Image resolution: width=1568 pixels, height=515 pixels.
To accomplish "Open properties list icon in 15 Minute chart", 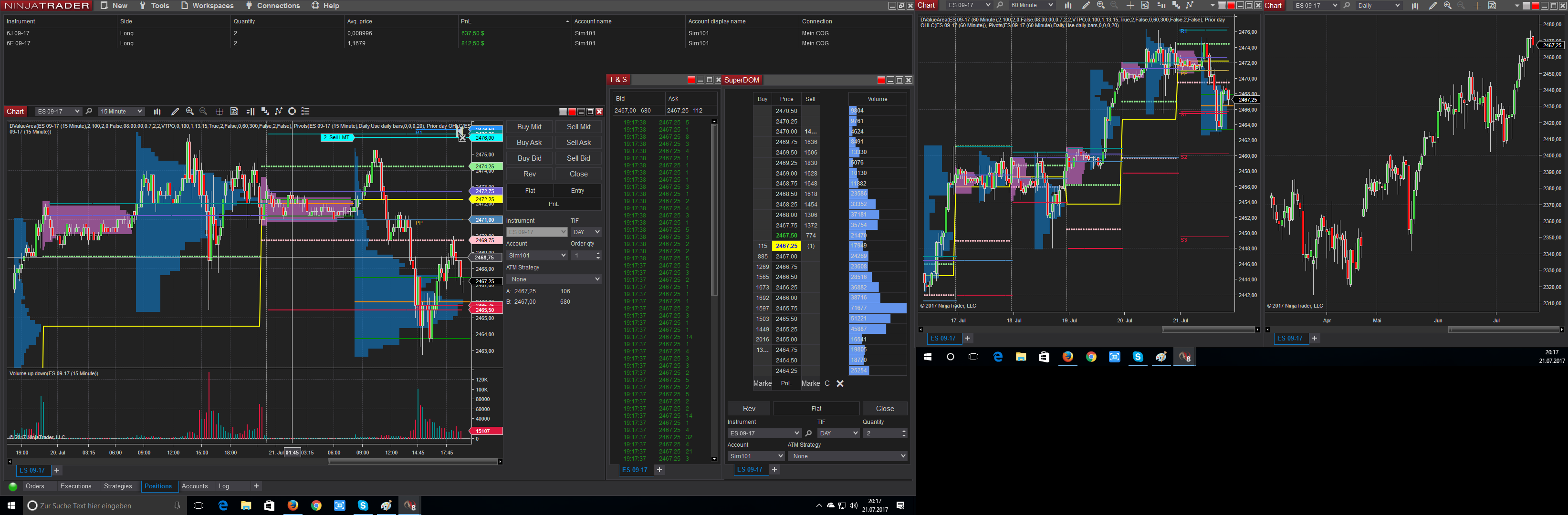I will [305, 111].
